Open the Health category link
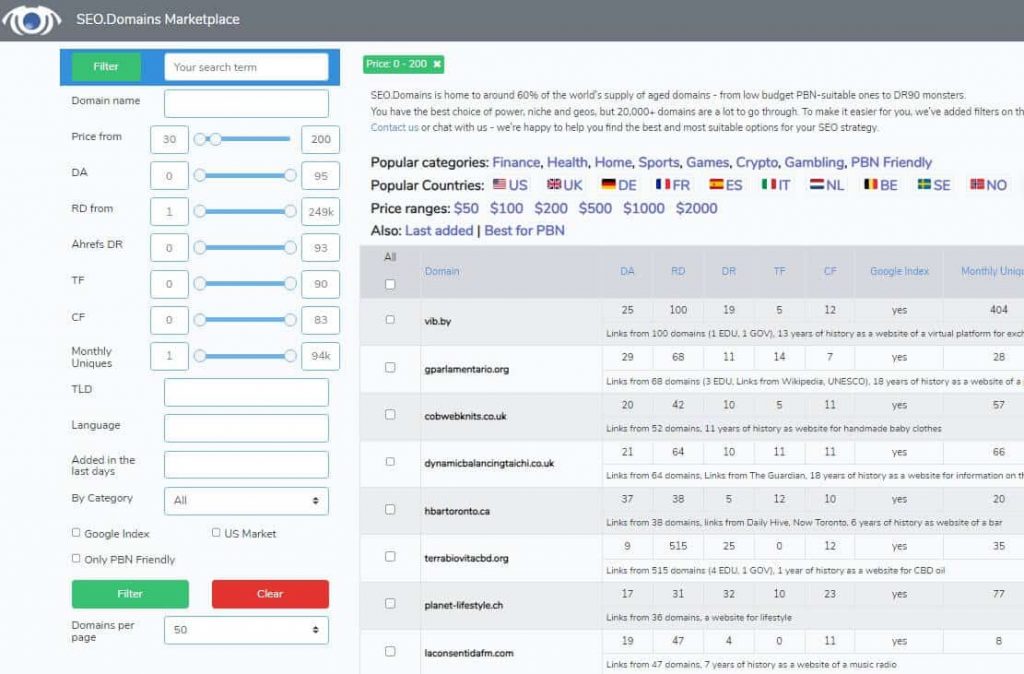The height and width of the screenshot is (674, 1024). [567, 162]
